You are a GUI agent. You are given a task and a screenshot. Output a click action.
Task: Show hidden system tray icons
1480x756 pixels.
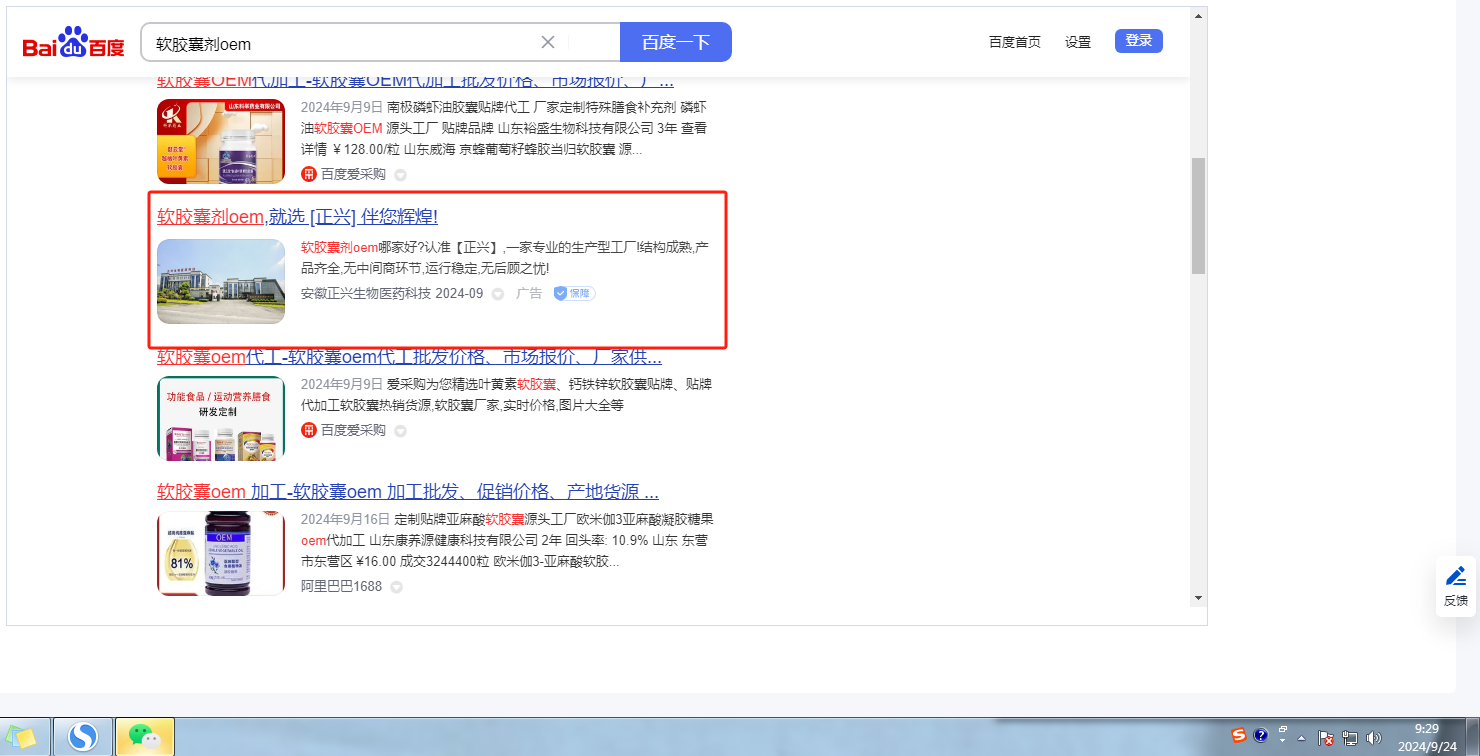click(1302, 738)
